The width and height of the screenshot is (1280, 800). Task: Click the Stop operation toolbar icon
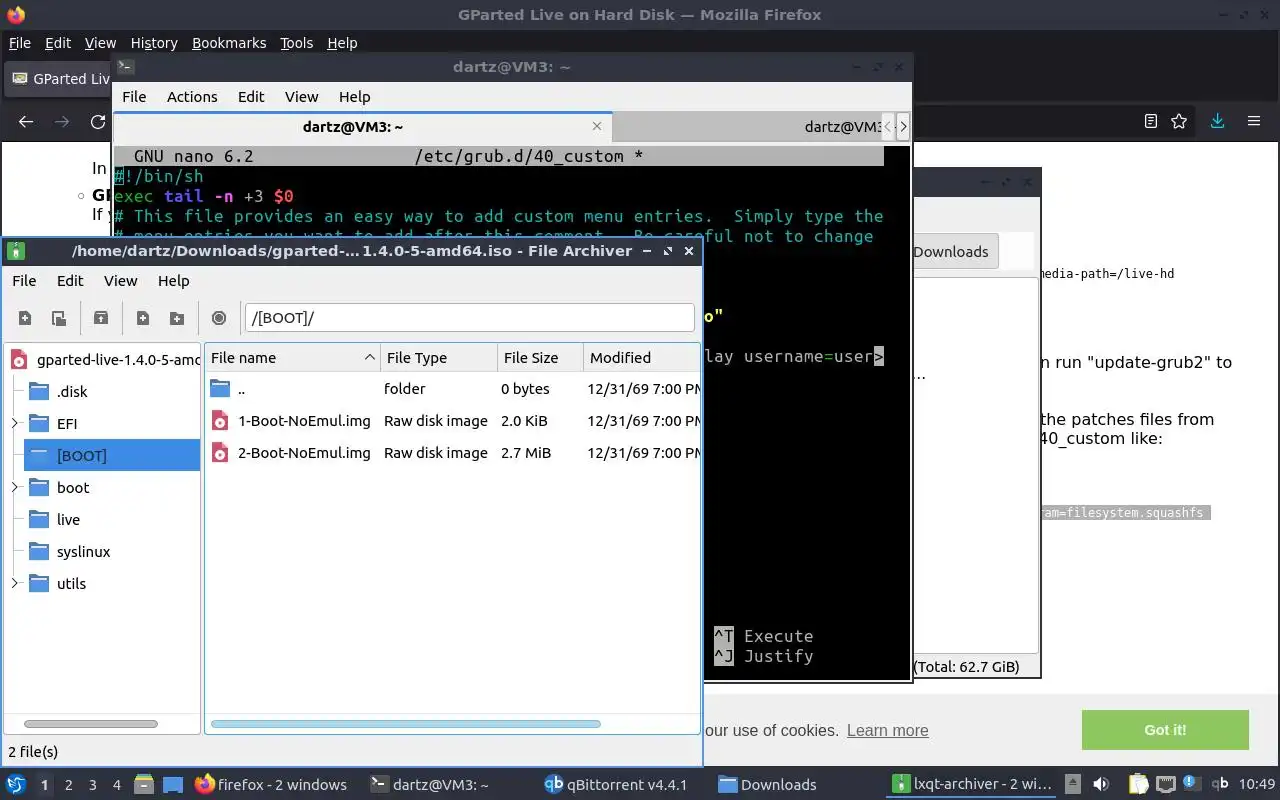[x=219, y=318]
